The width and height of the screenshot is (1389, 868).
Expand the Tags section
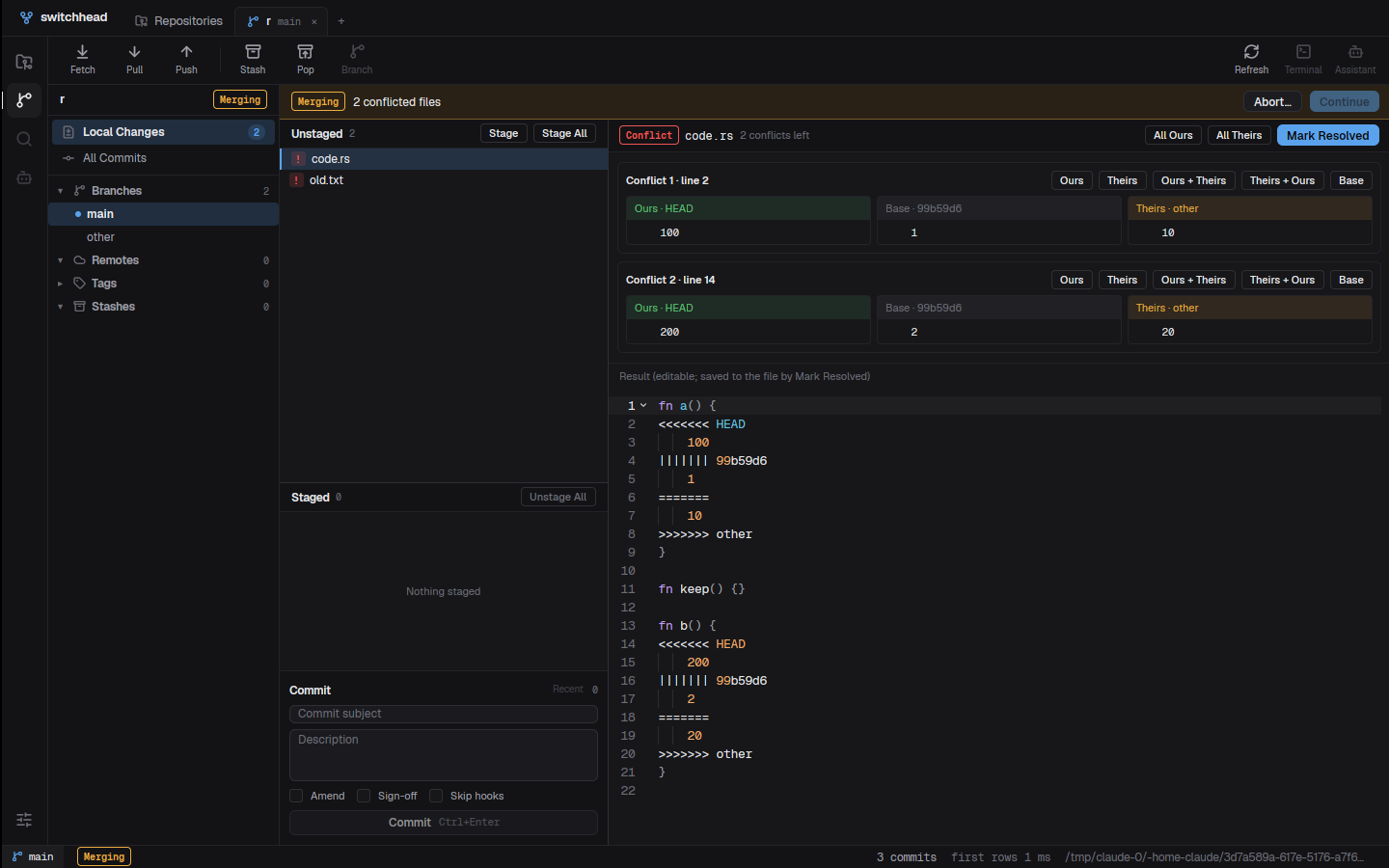point(60,284)
